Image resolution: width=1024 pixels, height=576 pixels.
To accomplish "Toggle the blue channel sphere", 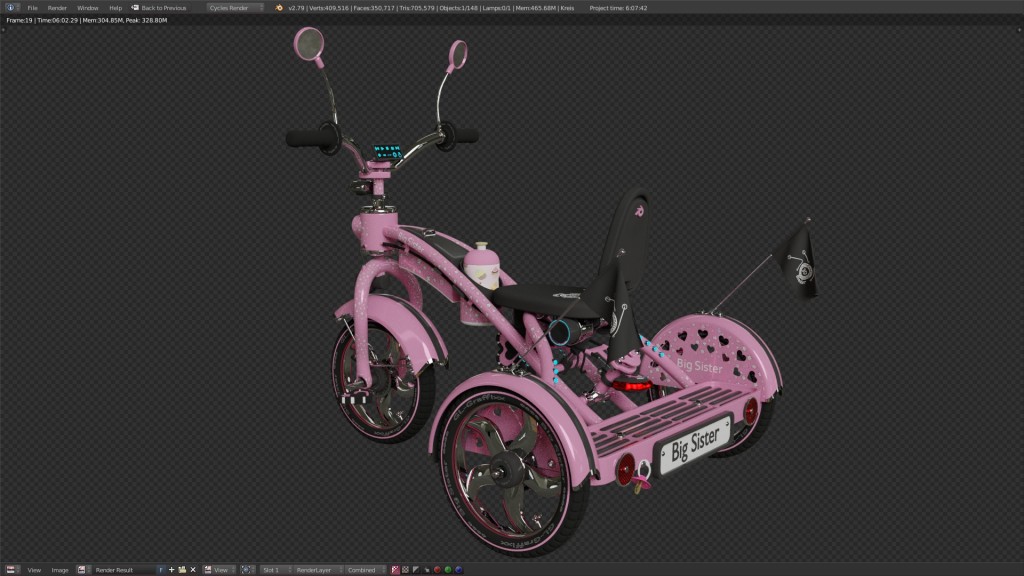I will pos(459,569).
